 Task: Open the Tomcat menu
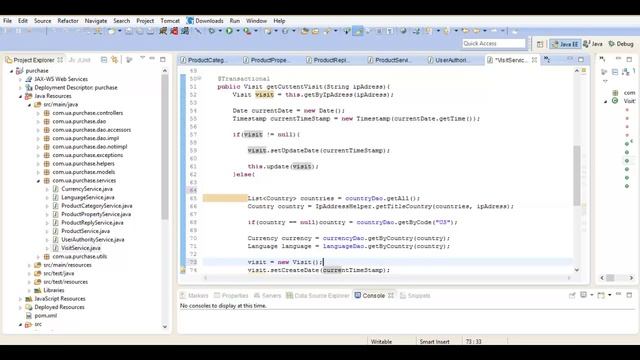[170, 21]
